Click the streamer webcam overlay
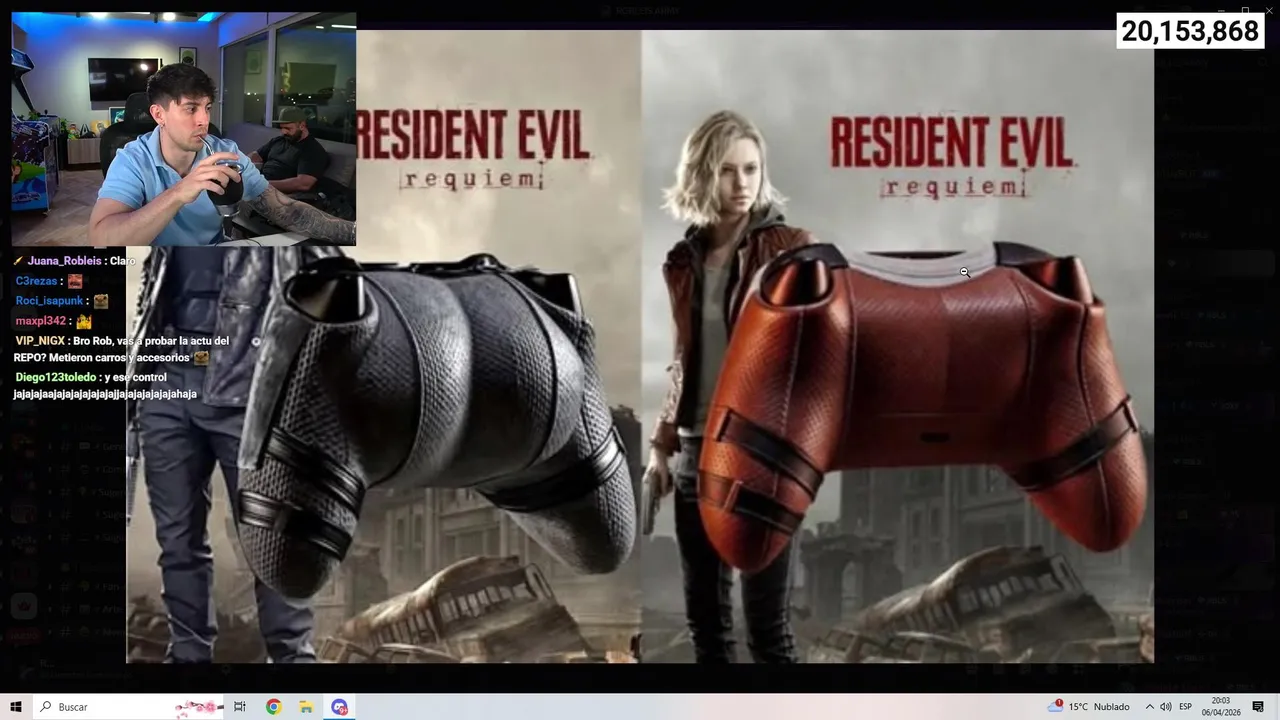Screen dimensions: 1280x720 point(183,129)
